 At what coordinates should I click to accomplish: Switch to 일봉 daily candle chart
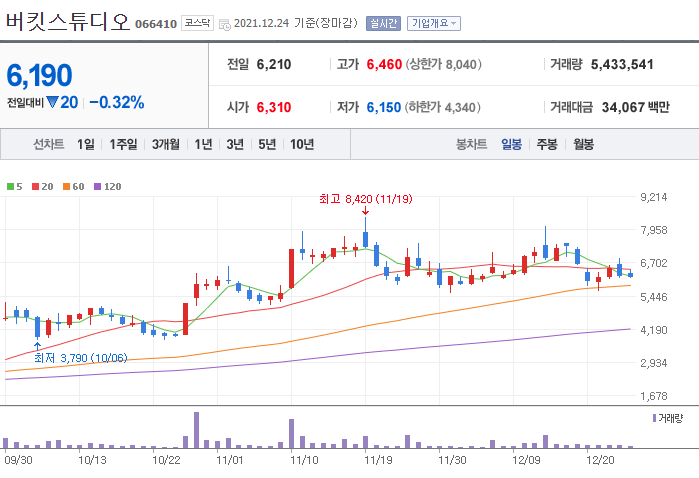click(x=511, y=144)
